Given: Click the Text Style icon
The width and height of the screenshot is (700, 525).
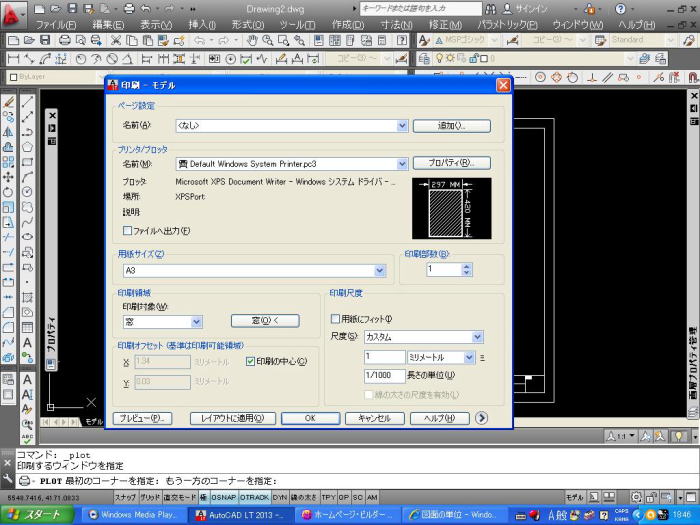Looking at the screenshot, I should pyautogui.click(x=423, y=41).
